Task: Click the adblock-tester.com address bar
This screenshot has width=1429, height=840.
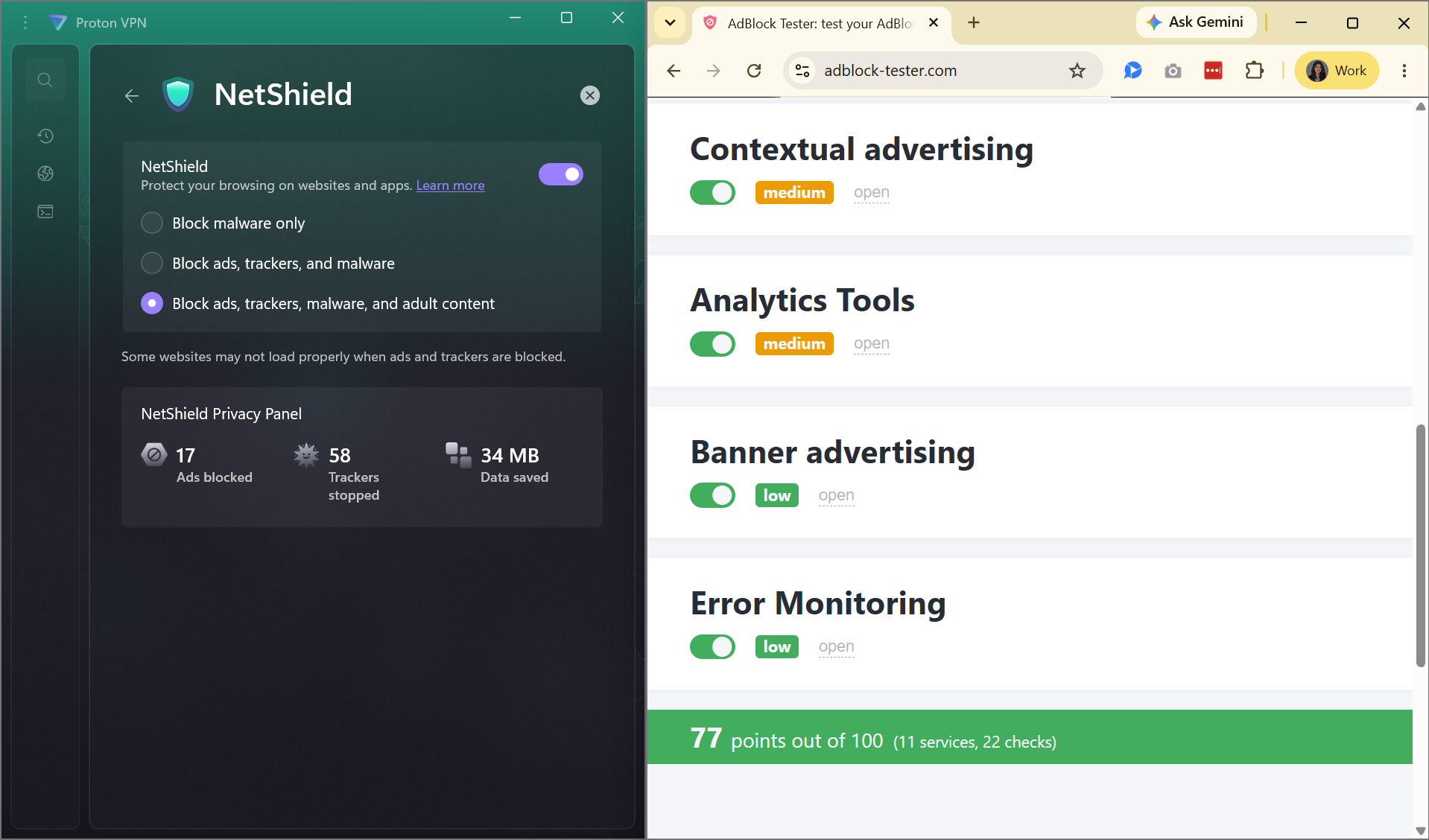Action: (942, 71)
